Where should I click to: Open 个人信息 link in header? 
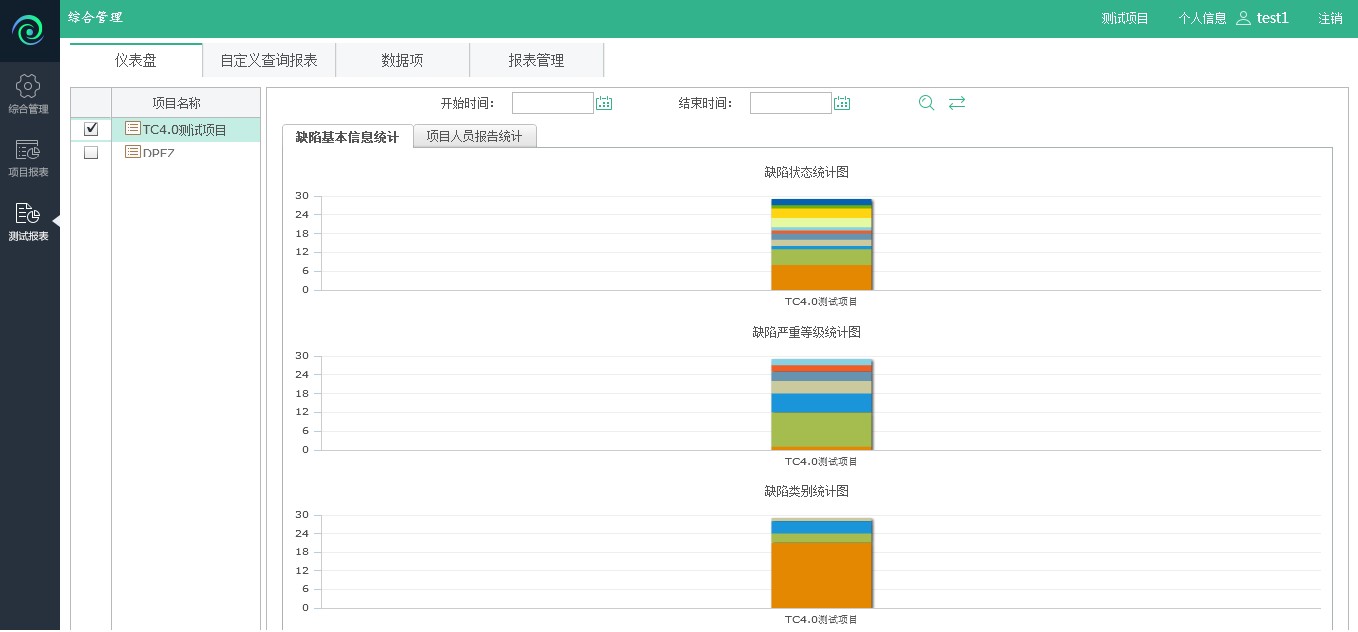click(1202, 18)
